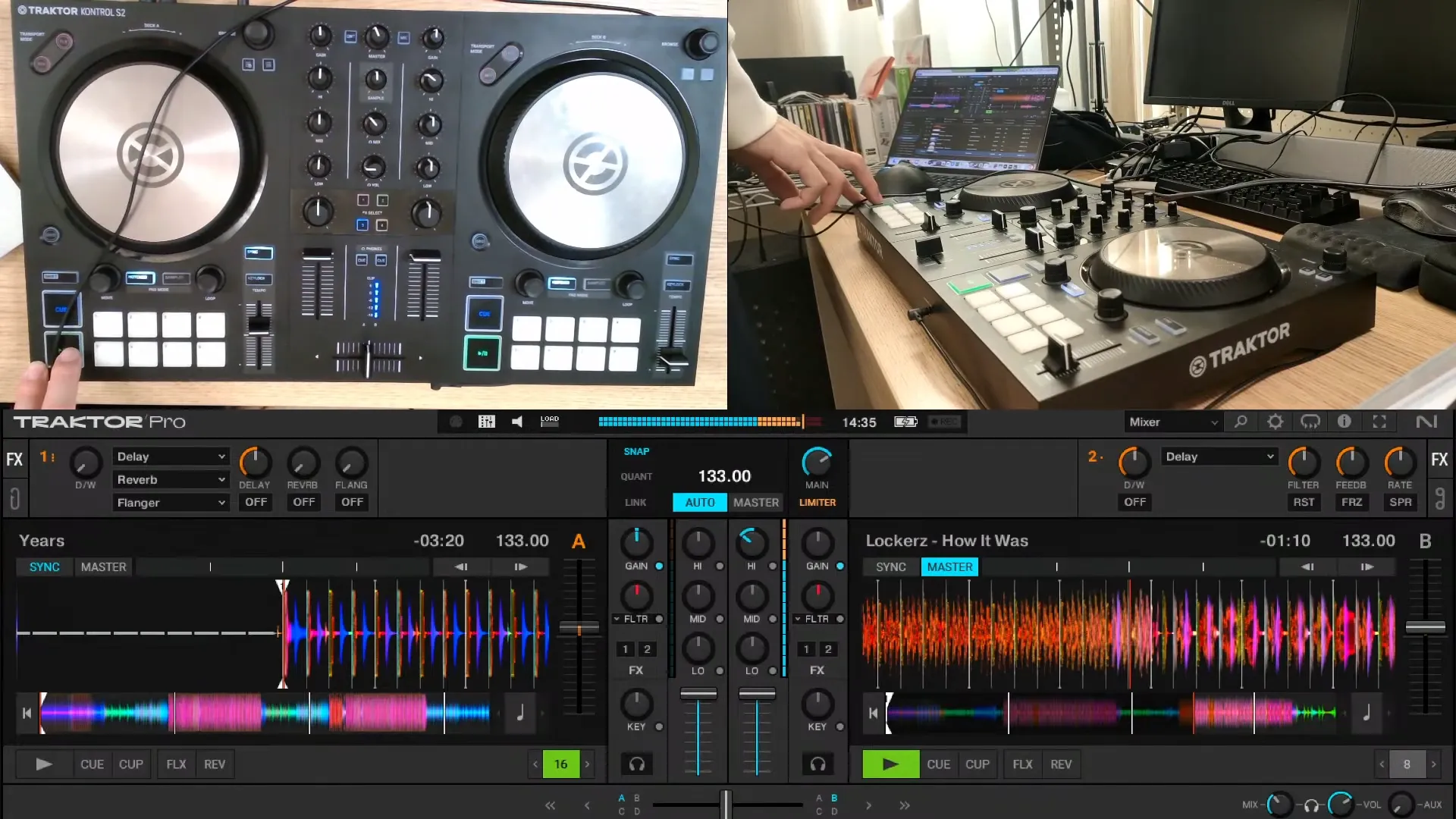Open the Delay dropdown in FX unit 2
Image resolution: width=1456 pixels, height=819 pixels.
(1219, 456)
